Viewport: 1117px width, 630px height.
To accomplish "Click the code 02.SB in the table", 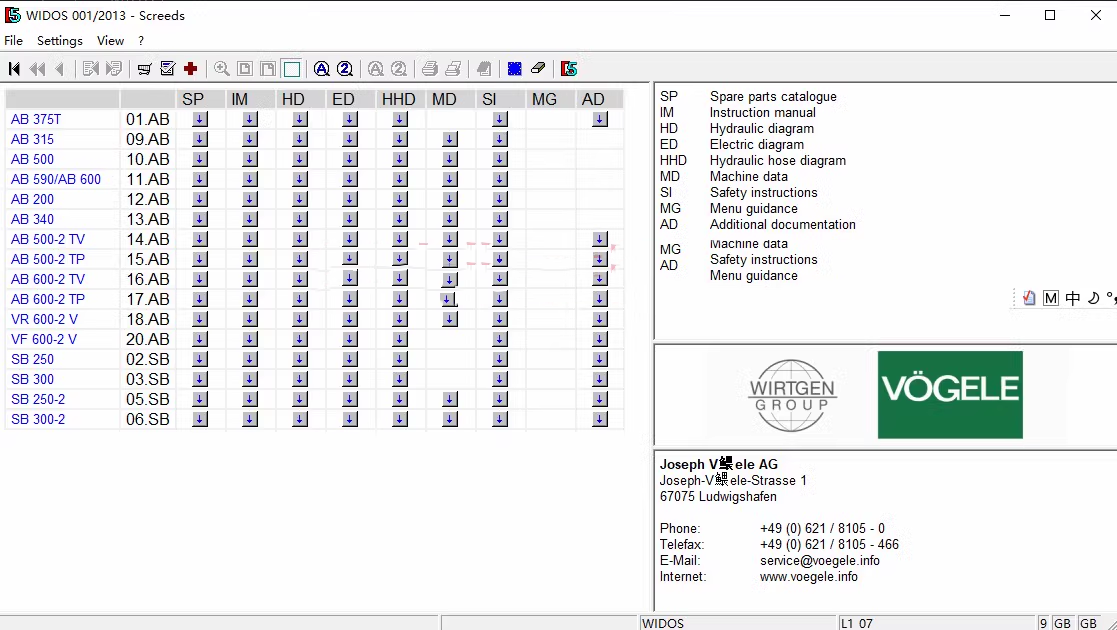I will click(x=147, y=359).
